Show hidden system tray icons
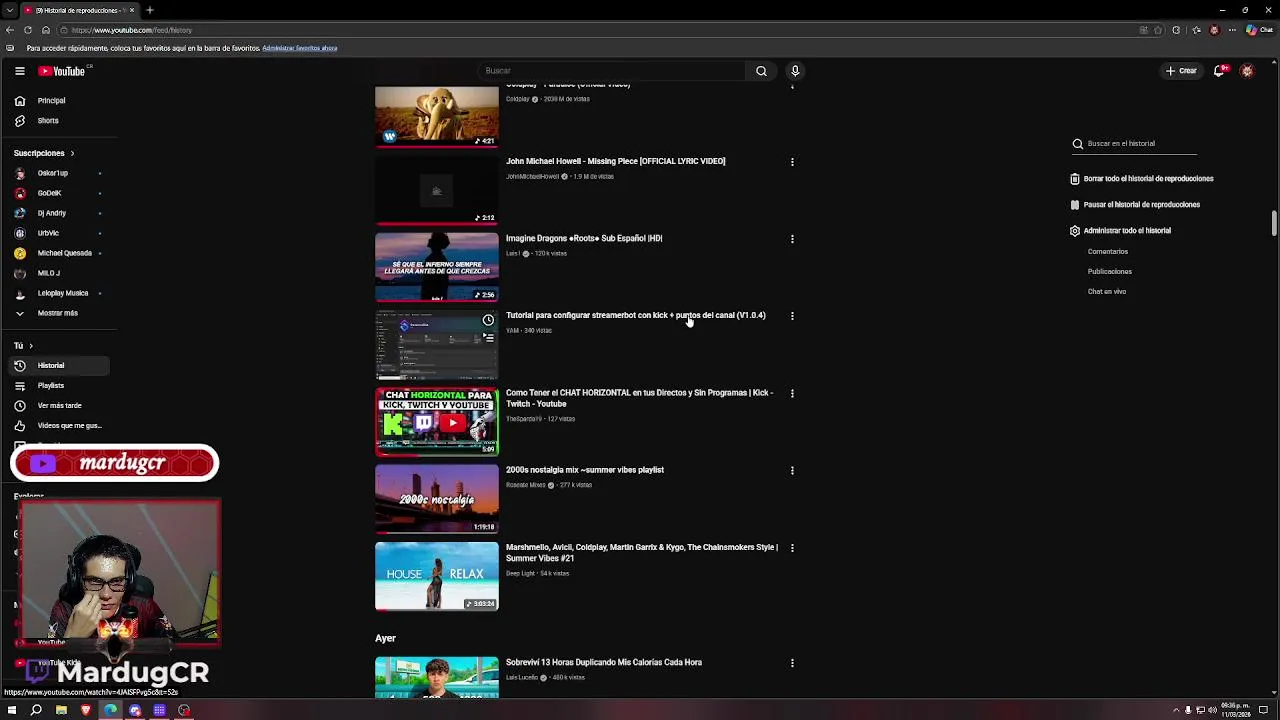The image size is (1280, 720). (x=1176, y=710)
